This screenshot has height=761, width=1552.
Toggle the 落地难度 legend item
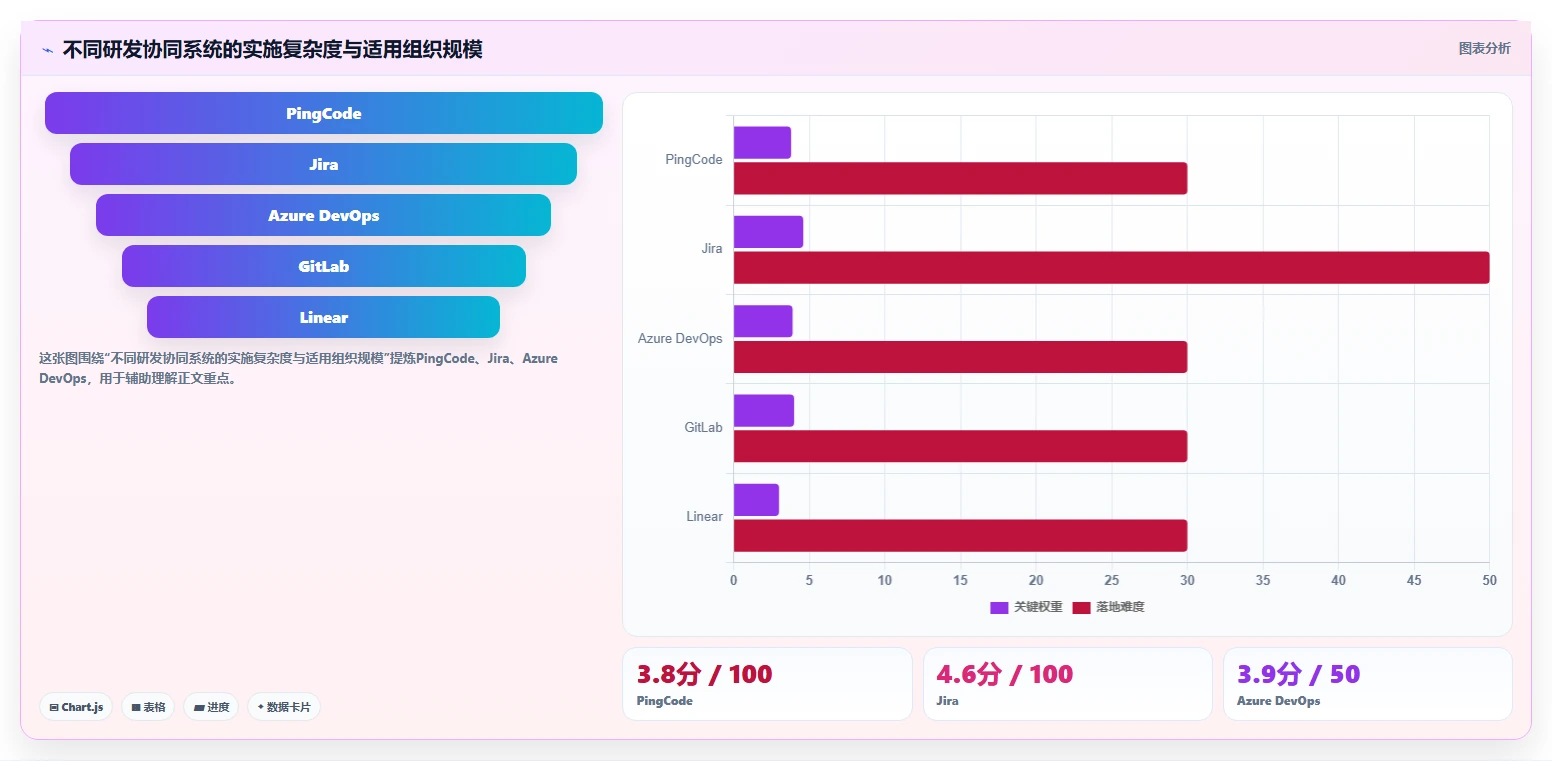pos(1108,607)
